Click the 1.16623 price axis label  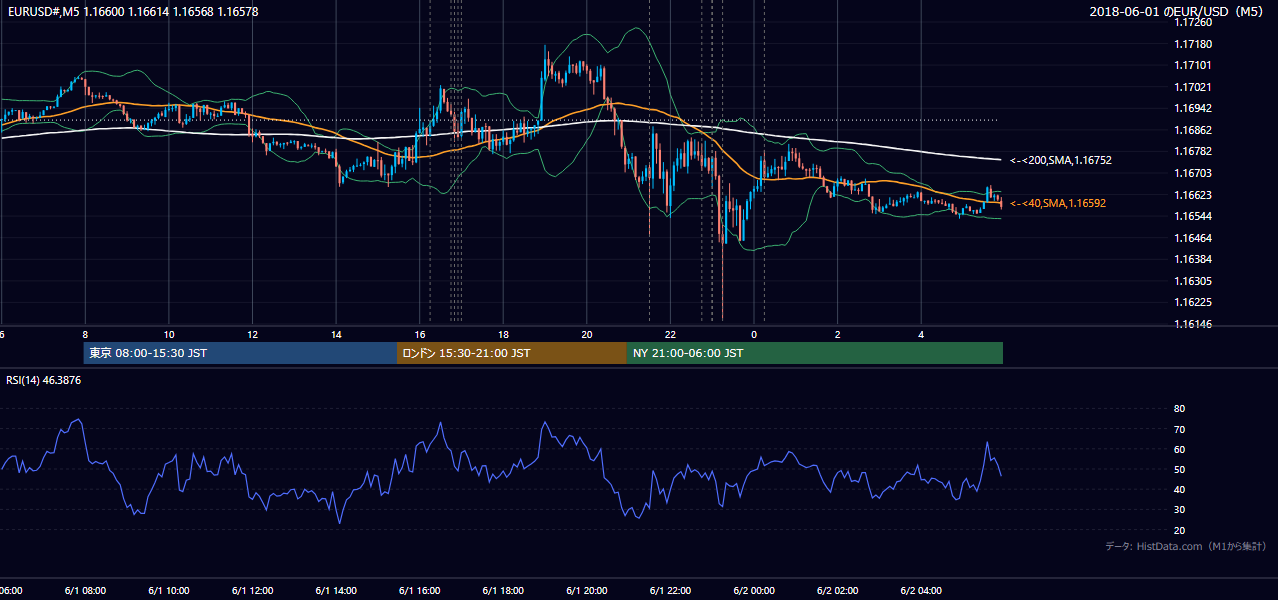tap(1194, 195)
